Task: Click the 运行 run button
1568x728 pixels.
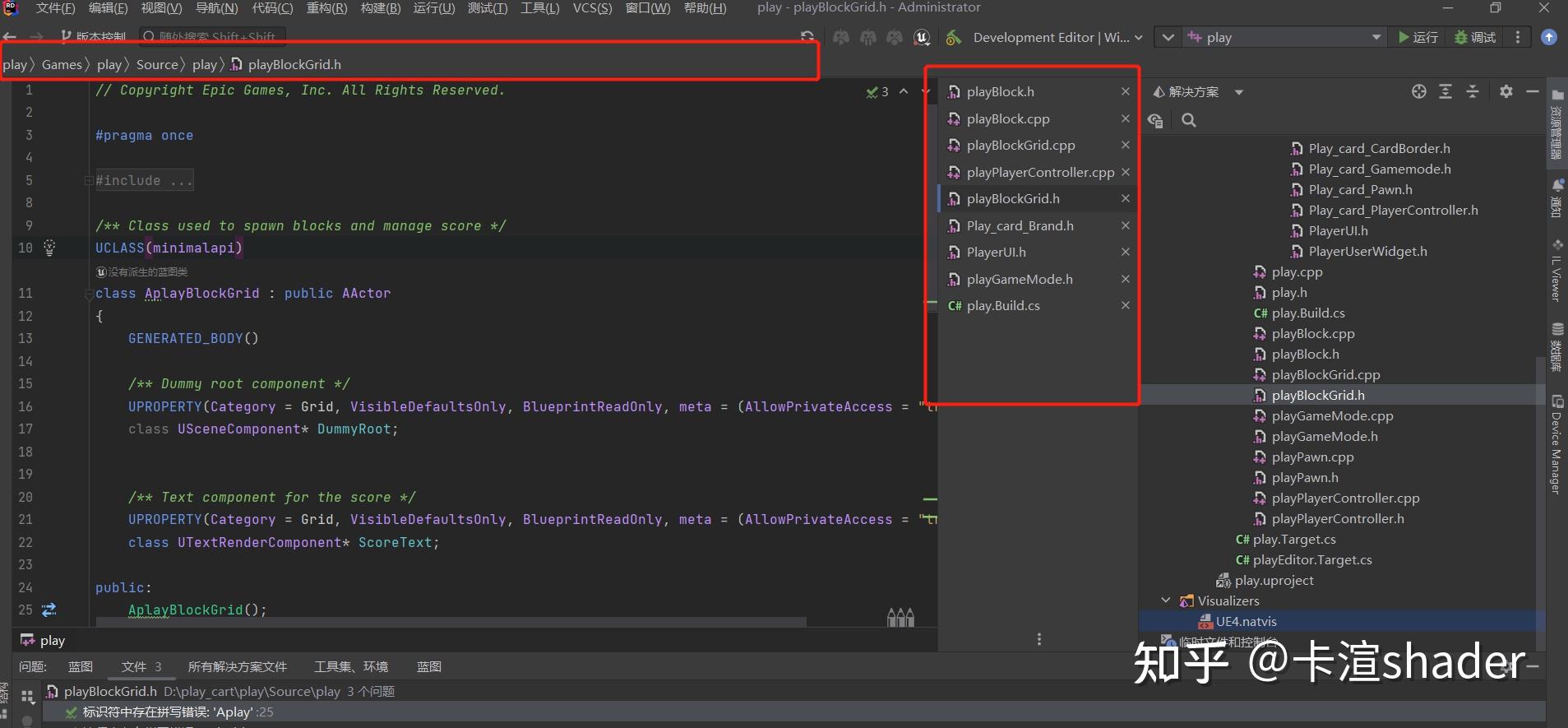Action: click(1418, 38)
